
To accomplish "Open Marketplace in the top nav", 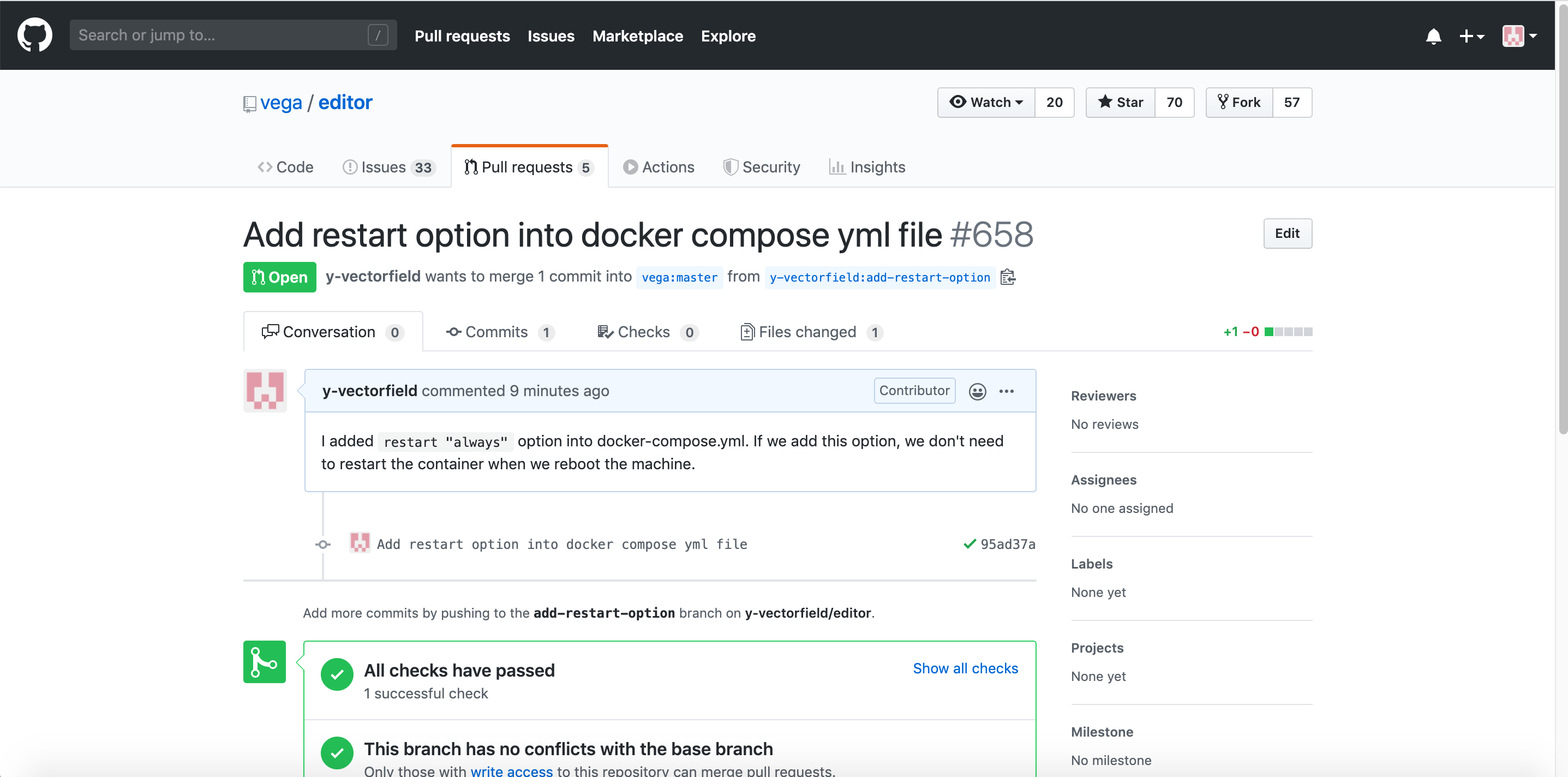I will coord(637,36).
